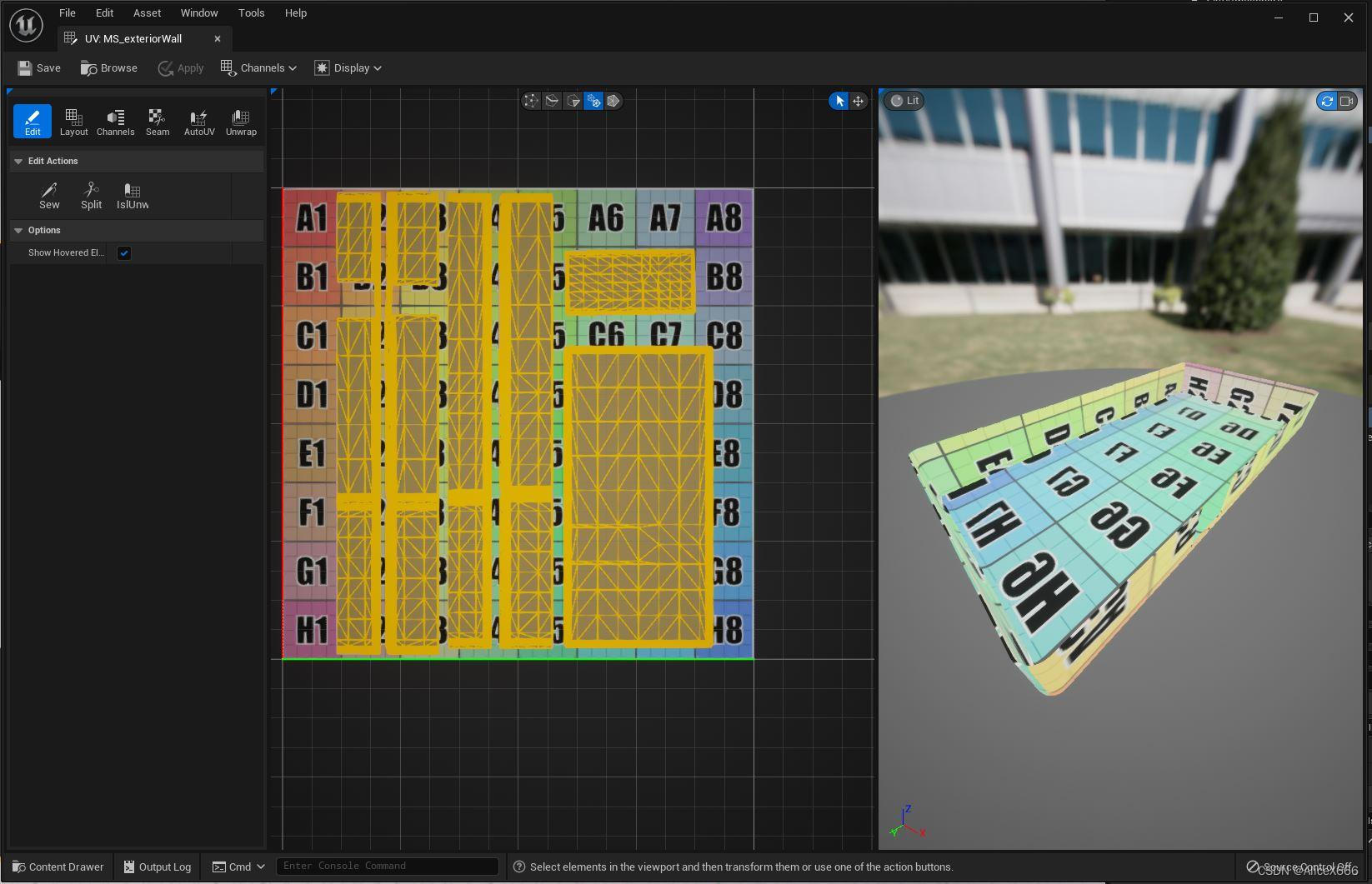Switch to triangle selection mode
Image resolution: width=1372 pixels, height=884 pixels.
pyautogui.click(x=573, y=101)
